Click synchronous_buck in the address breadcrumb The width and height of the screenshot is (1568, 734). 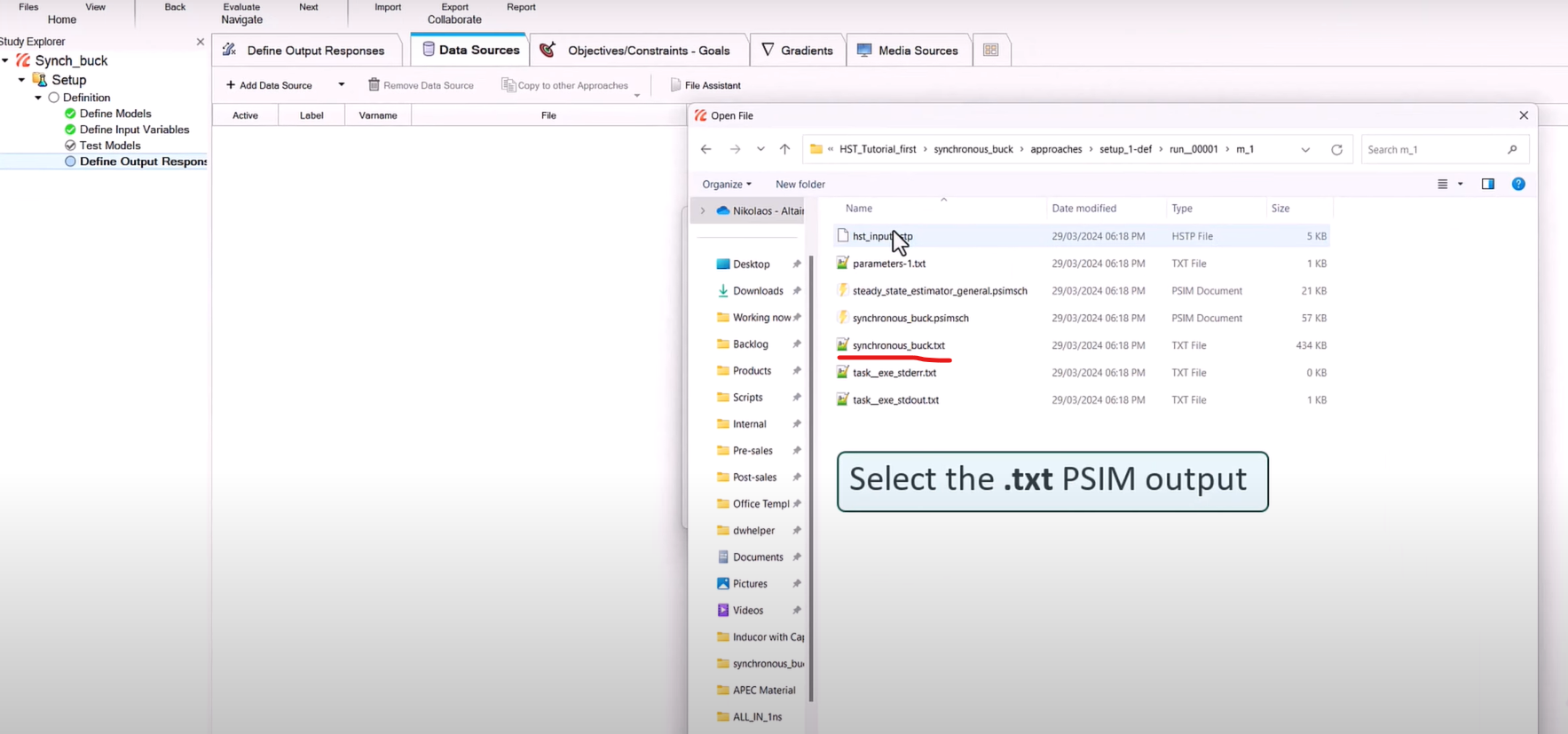[x=973, y=149]
